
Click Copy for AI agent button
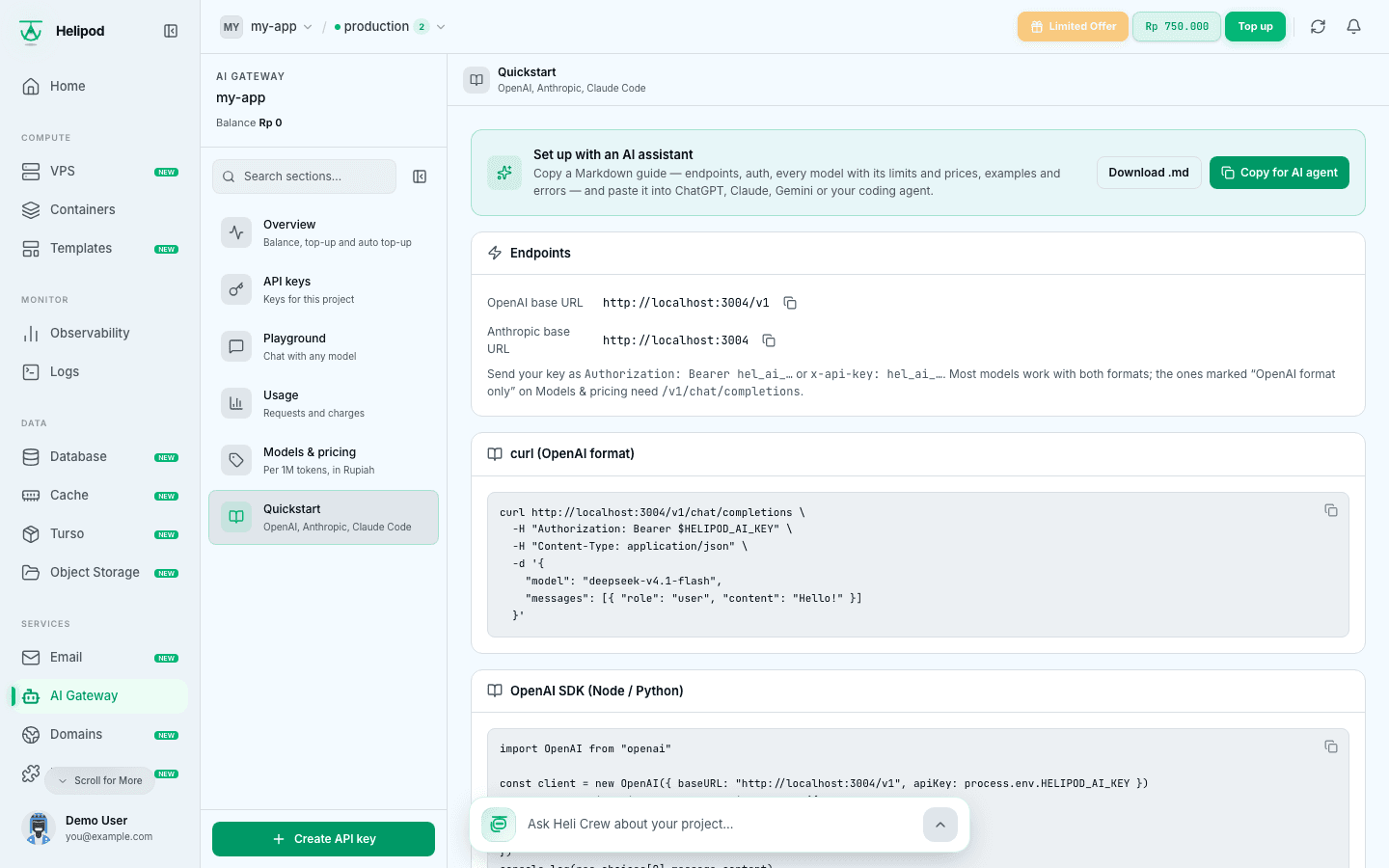click(1279, 173)
